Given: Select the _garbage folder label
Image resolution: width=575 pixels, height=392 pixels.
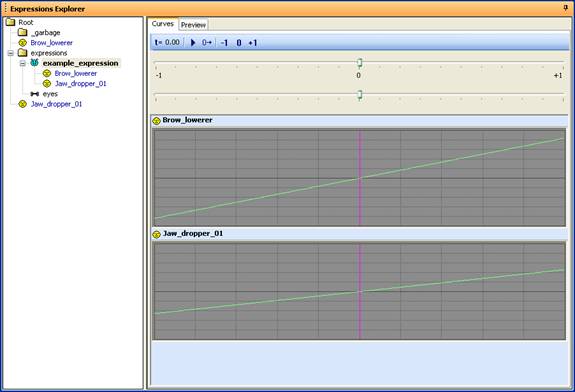Looking at the screenshot, I should pyautogui.click(x=45, y=33).
